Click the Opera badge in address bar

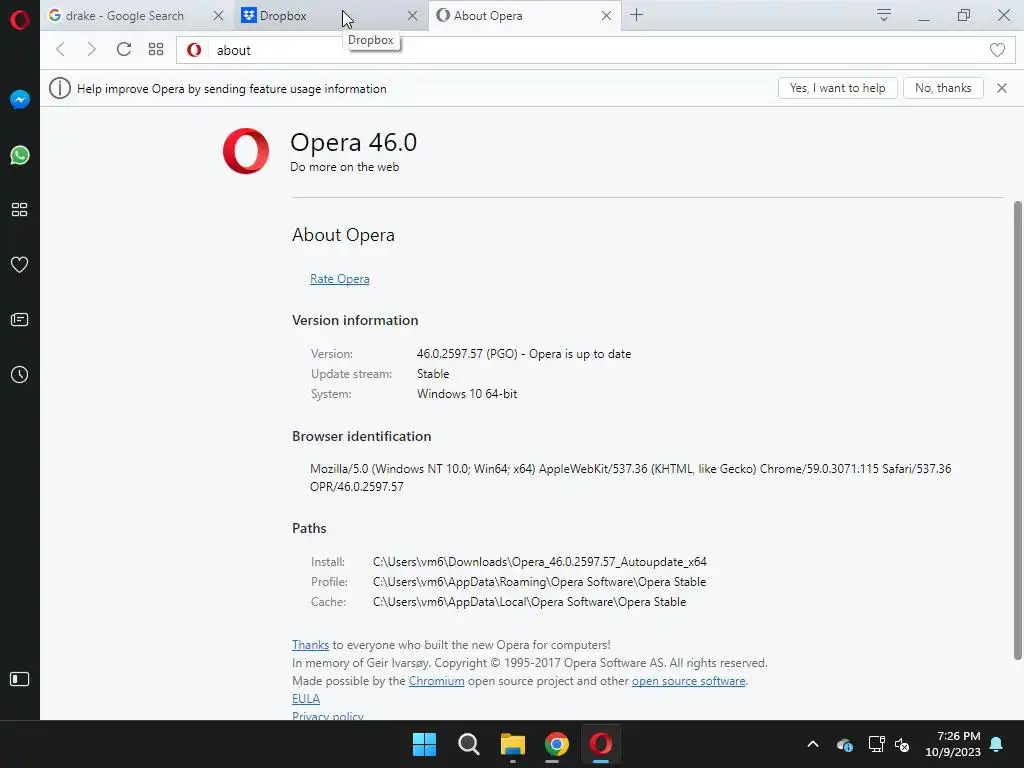coord(194,50)
